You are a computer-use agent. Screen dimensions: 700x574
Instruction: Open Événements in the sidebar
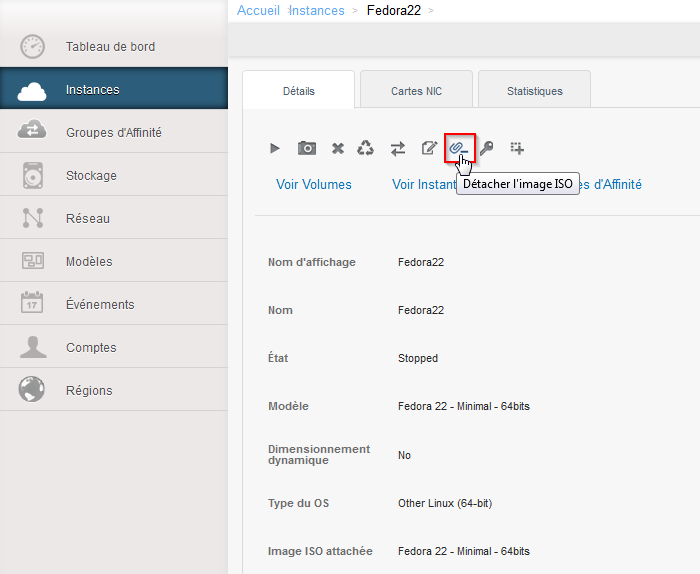pyautogui.click(x=100, y=305)
